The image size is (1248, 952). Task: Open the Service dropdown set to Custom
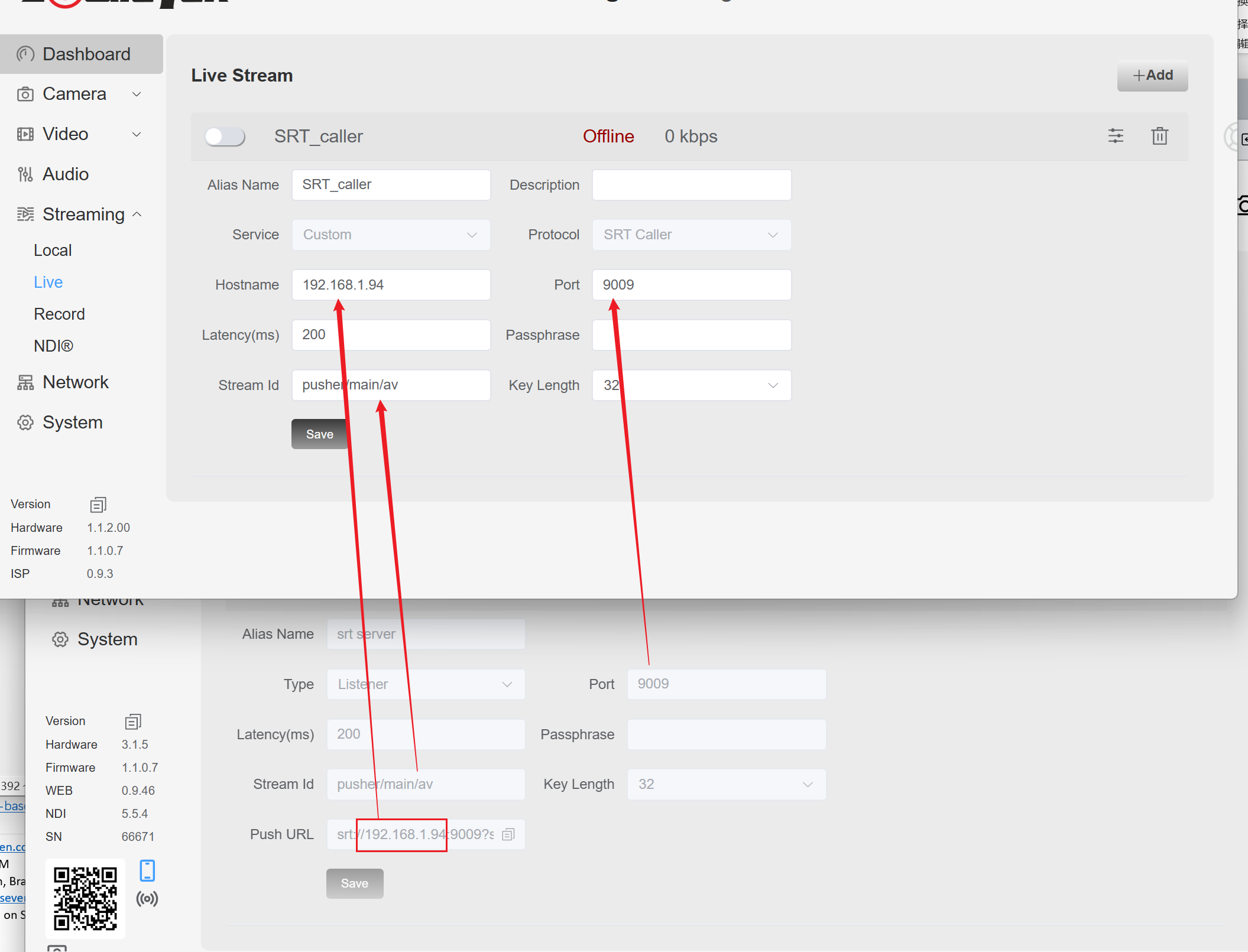(x=390, y=235)
